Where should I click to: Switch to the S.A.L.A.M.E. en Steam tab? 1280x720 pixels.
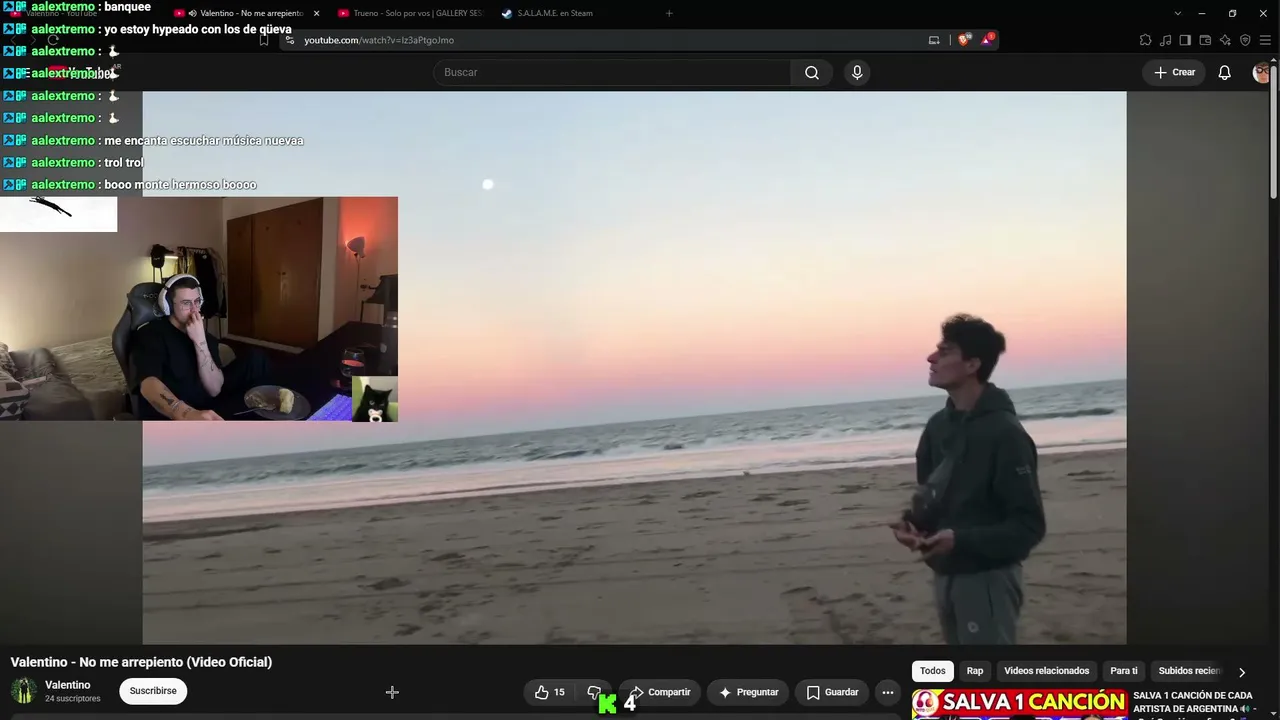pos(555,13)
